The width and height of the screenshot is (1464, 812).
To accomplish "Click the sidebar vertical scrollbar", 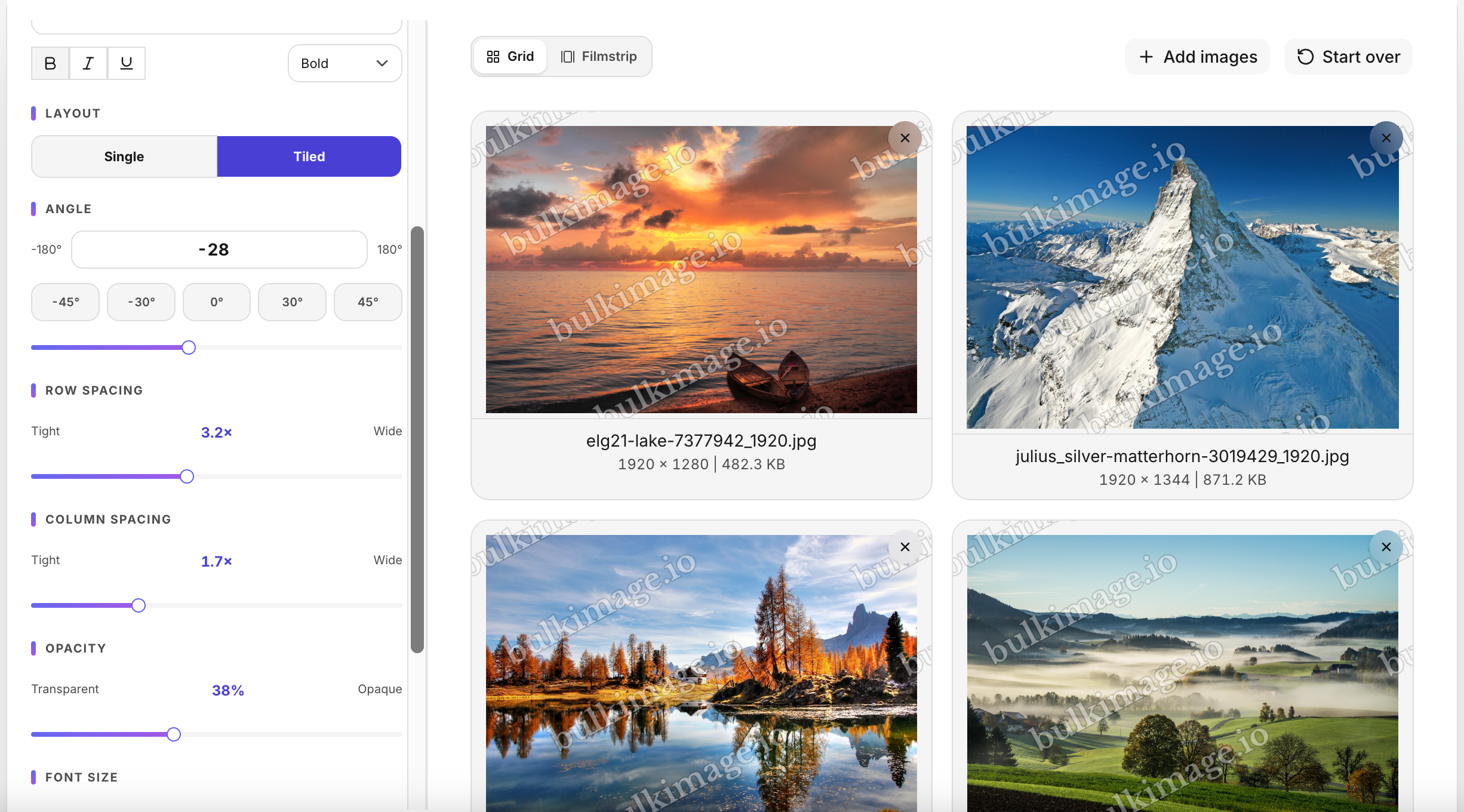I will click(x=417, y=439).
